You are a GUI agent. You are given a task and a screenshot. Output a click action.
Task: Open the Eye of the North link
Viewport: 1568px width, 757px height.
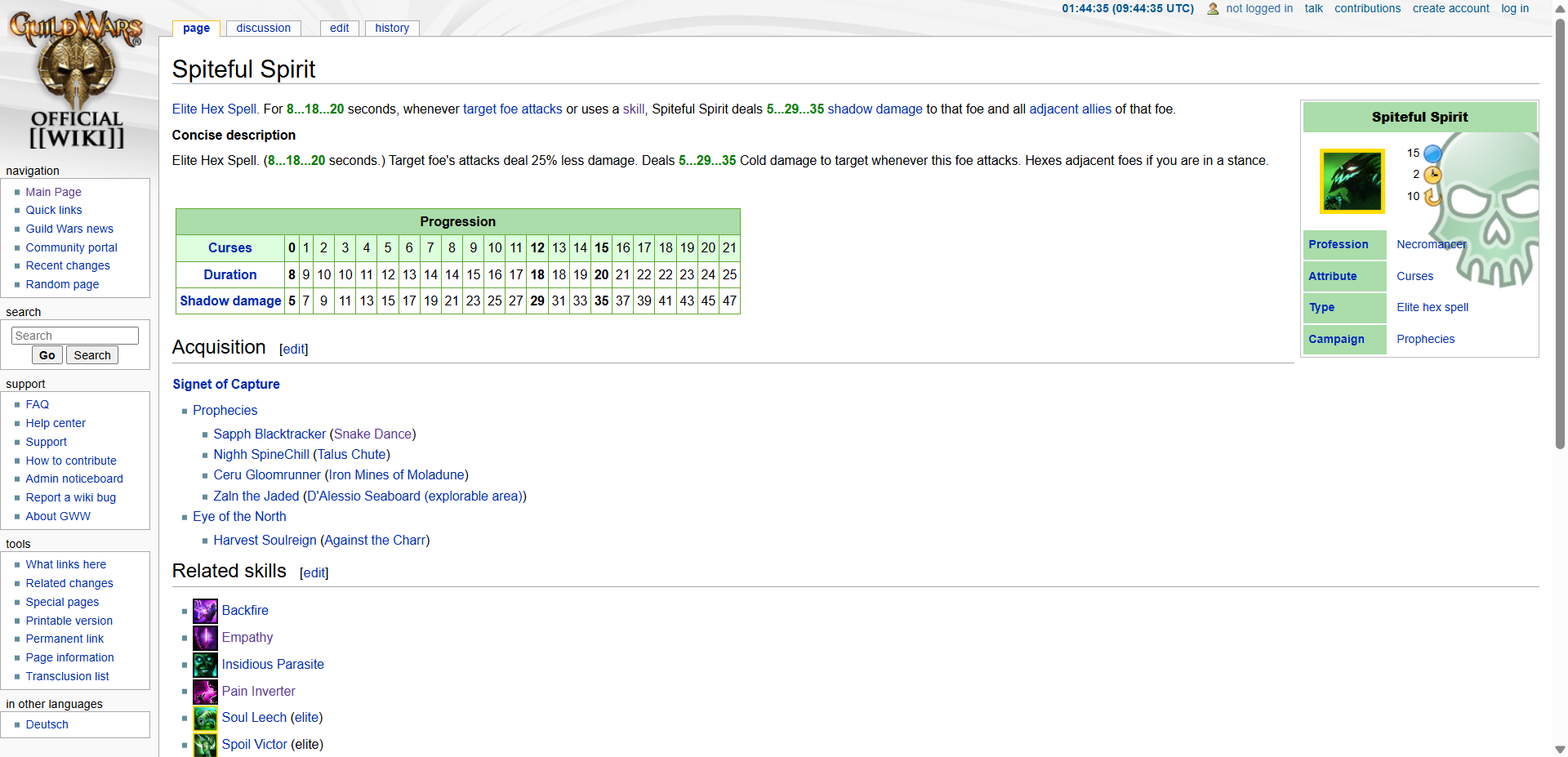click(239, 516)
